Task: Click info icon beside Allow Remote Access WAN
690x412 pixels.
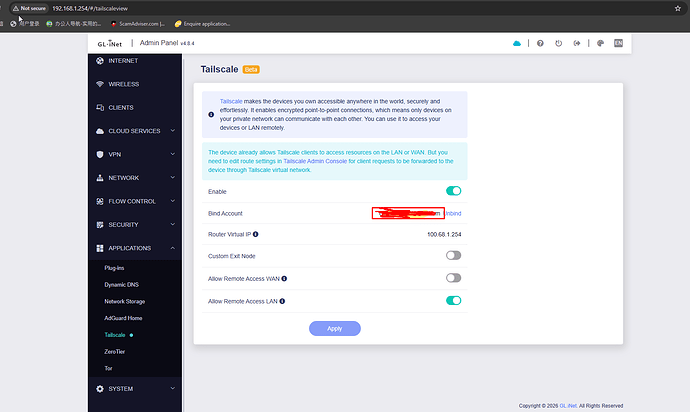Action: (284, 279)
